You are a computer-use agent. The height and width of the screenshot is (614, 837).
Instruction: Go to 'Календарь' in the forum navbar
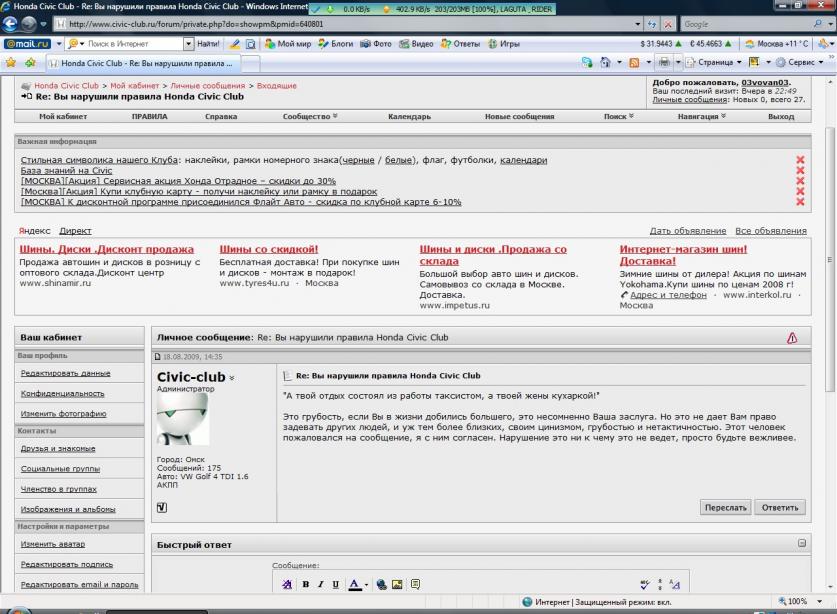coord(408,117)
